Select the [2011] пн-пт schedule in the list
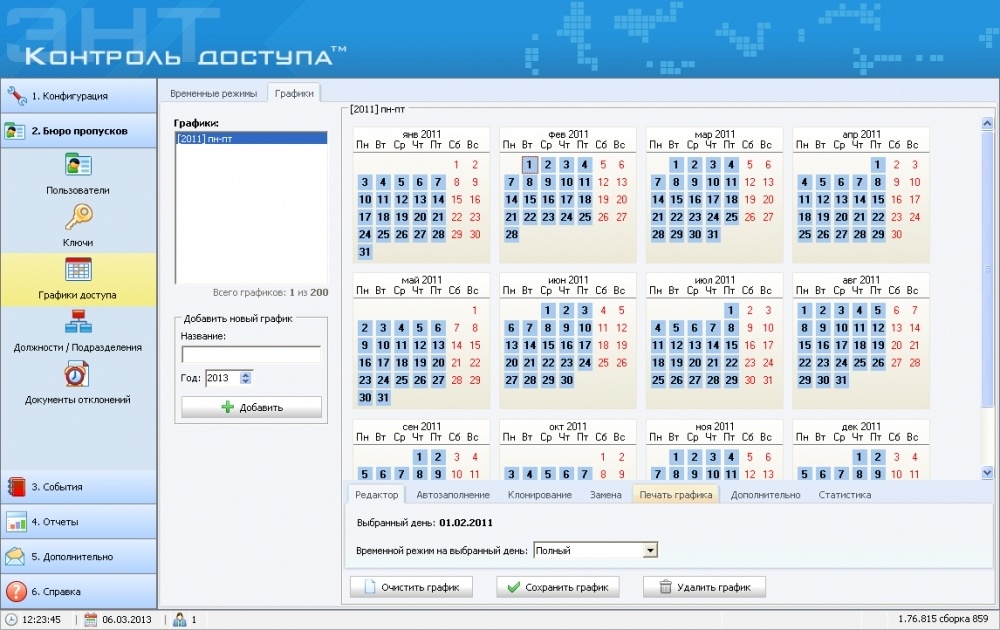This screenshot has height=630, width=1000. pyautogui.click(x=251, y=138)
